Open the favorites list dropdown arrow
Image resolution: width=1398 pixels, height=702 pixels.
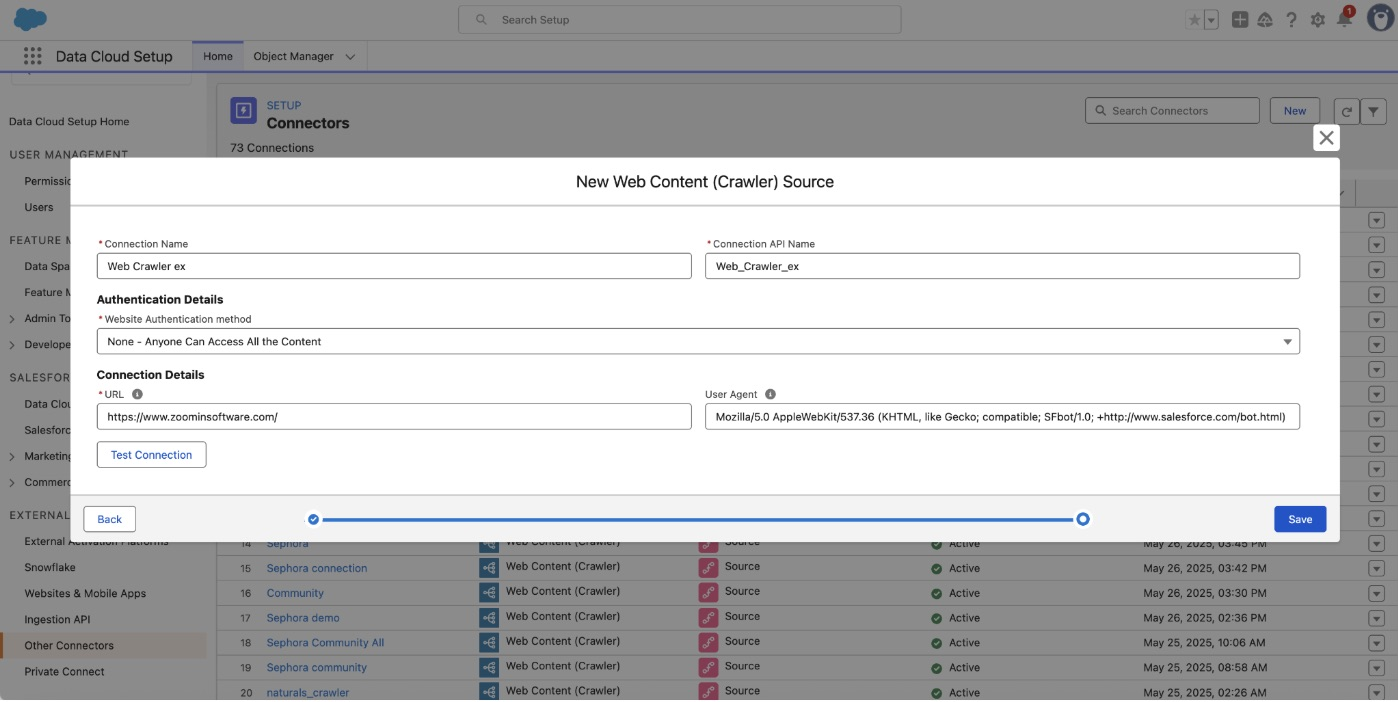click(1211, 20)
